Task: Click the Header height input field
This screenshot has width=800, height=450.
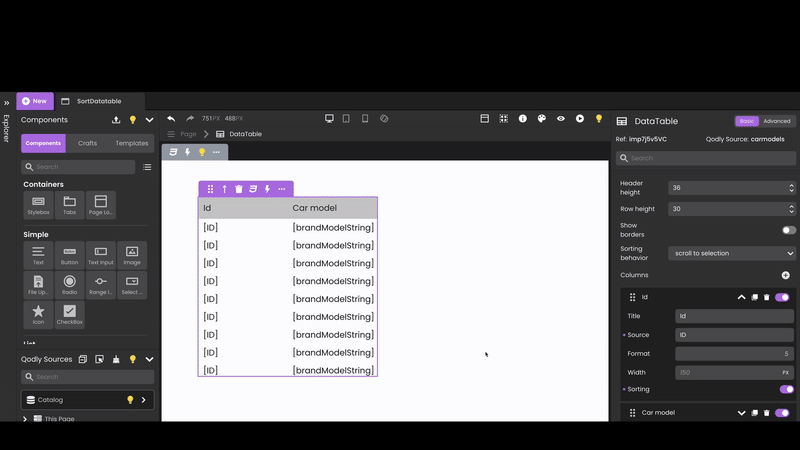Action: click(x=732, y=187)
